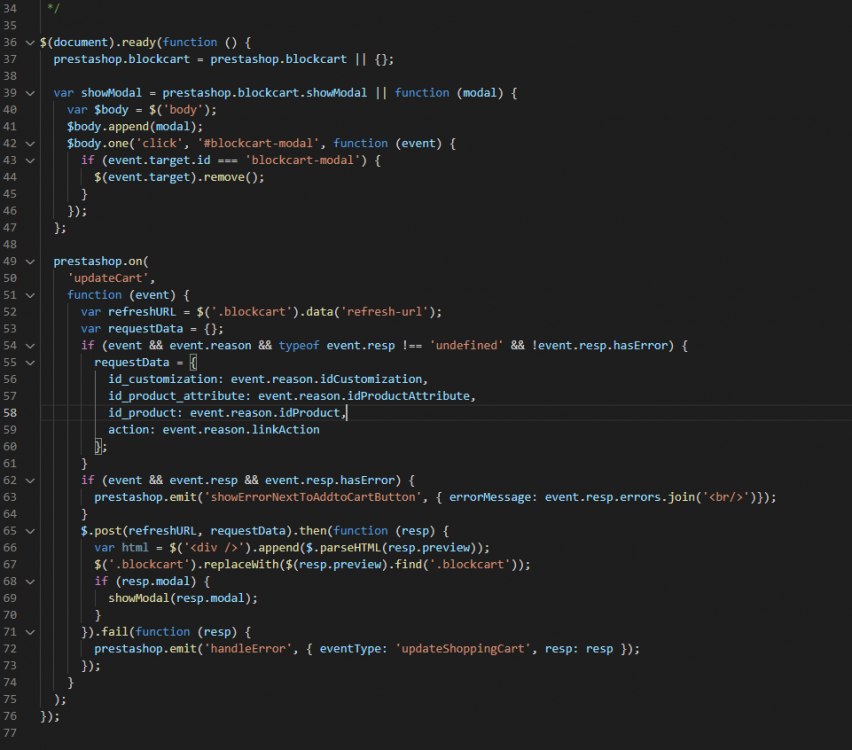The width and height of the screenshot is (852, 750).
Task: Collapse the .fail(function (resp) block on line 71
Action: click(30, 632)
